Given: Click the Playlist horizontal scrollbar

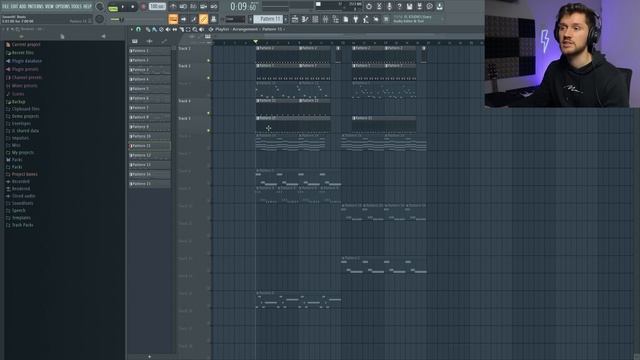Looking at the screenshot, I should coord(347,36).
